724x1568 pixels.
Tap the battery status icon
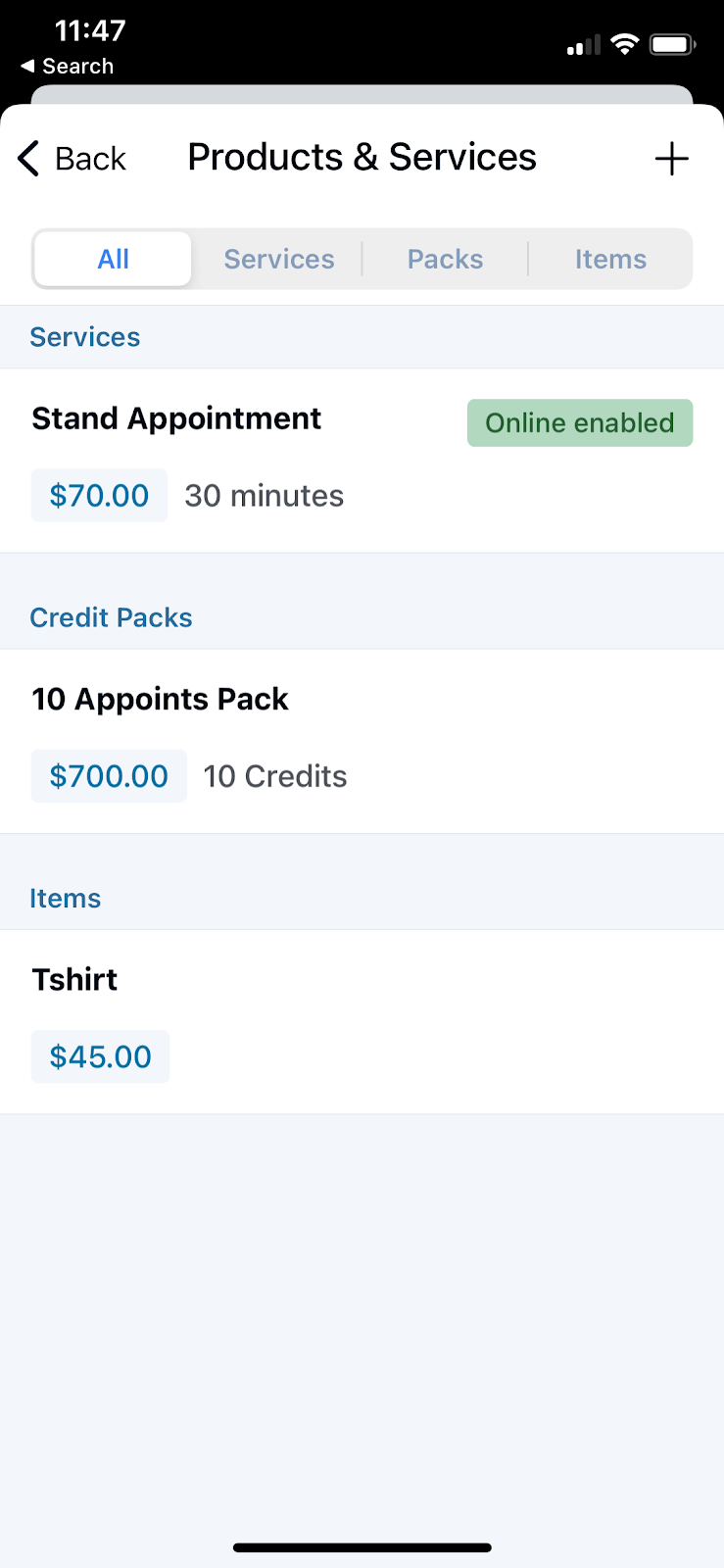tap(672, 44)
